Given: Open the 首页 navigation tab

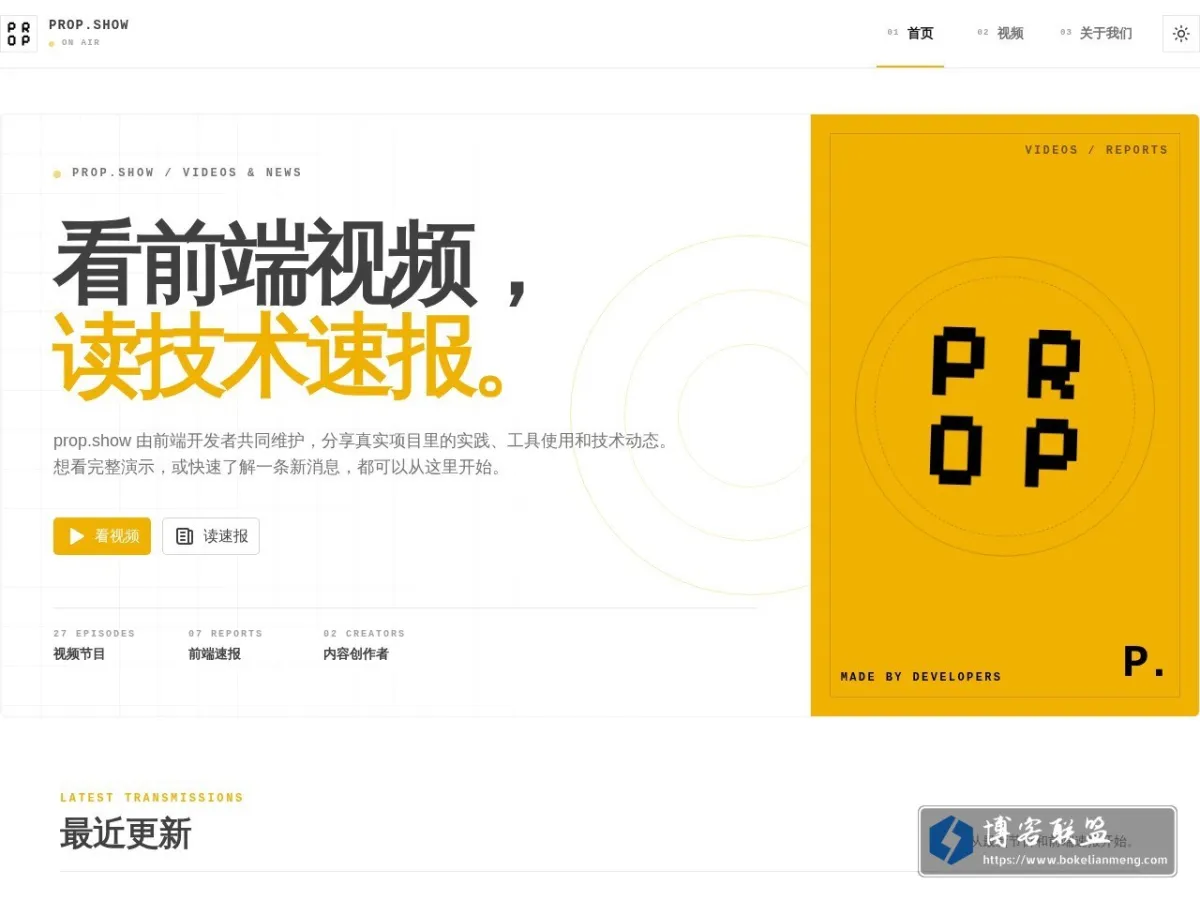Looking at the screenshot, I should pos(910,34).
